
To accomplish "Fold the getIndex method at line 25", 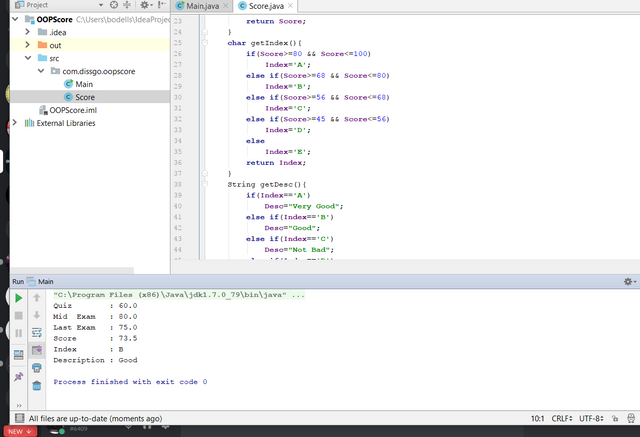I will pos(205,43).
